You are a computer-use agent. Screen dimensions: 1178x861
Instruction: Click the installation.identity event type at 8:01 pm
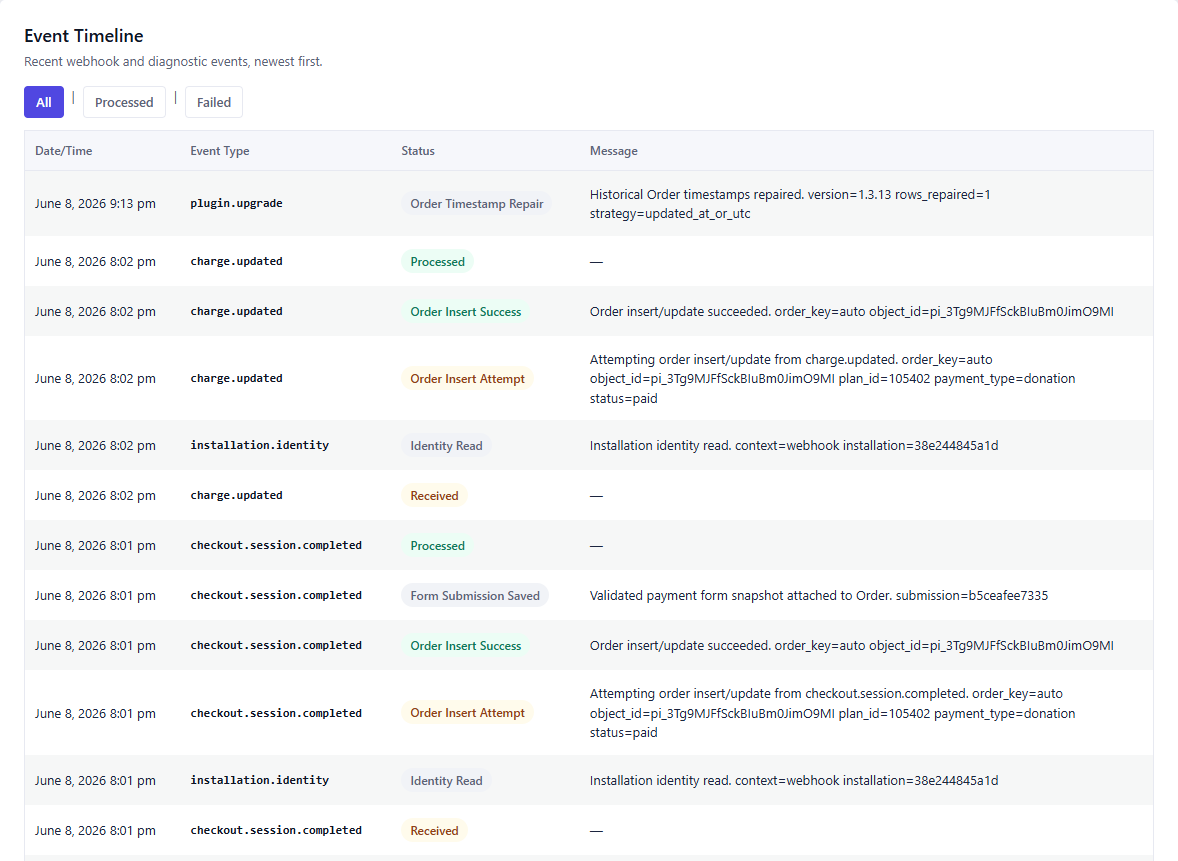(259, 781)
